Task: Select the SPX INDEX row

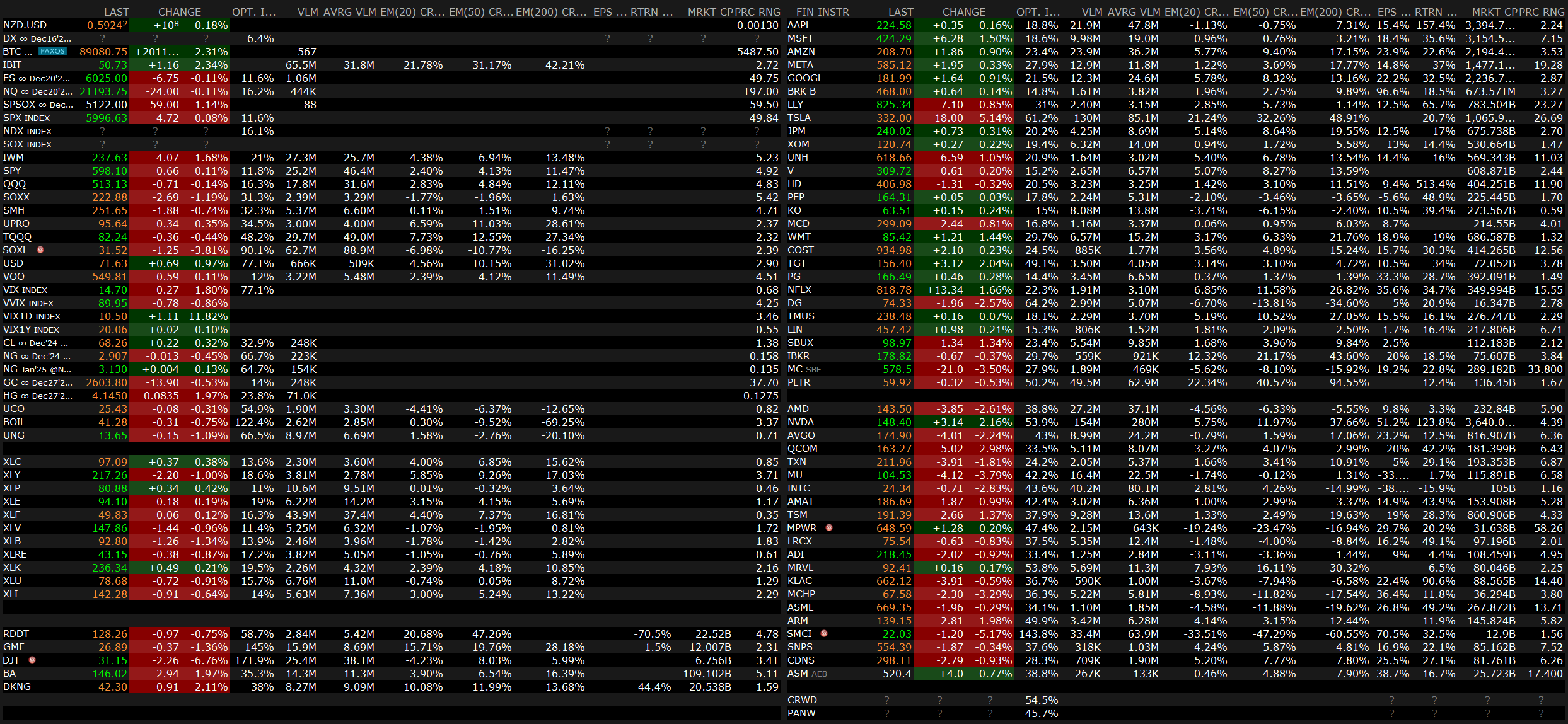Action: pyautogui.click(x=391, y=118)
